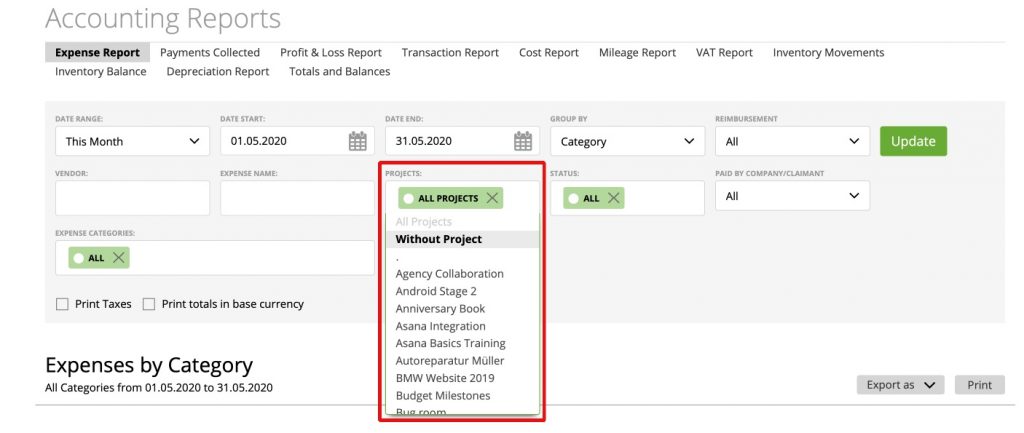Remove the Expense Categories ALL tag X
1024x433 pixels.
pos(118,257)
